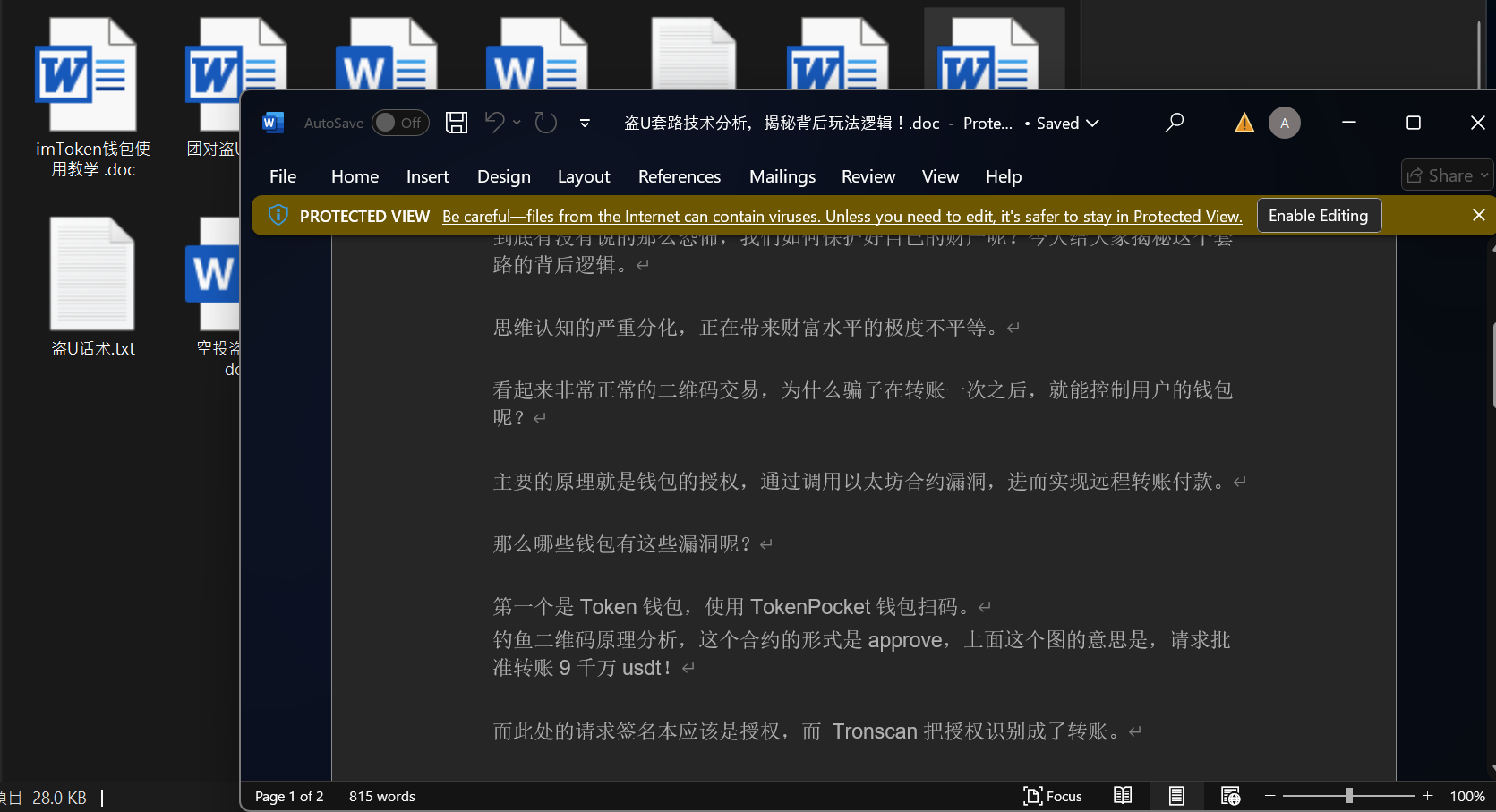1496x812 pixels.
Task: Open Customize Quick Access Toolbar dropdown
Action: 585,124
